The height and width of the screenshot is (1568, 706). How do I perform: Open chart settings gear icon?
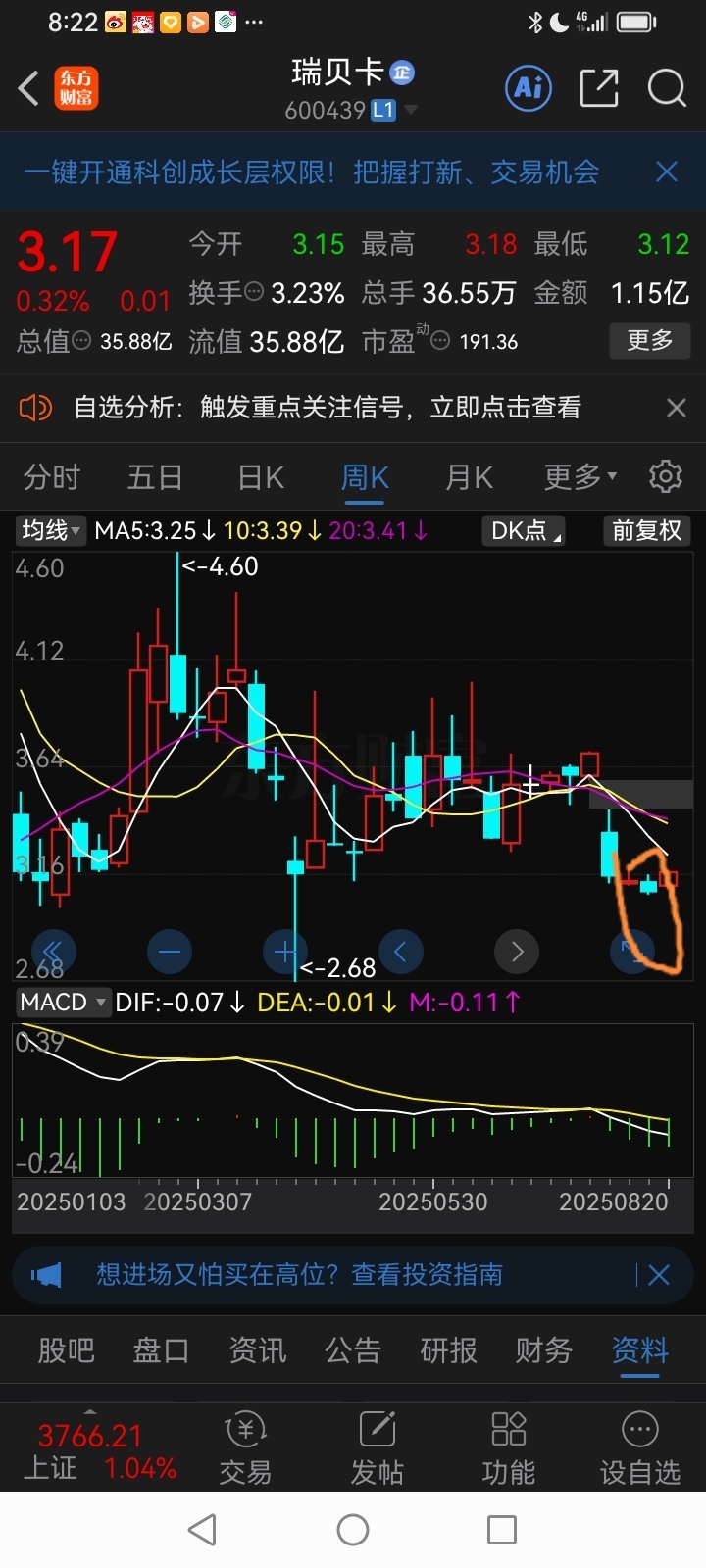[666, 476]
